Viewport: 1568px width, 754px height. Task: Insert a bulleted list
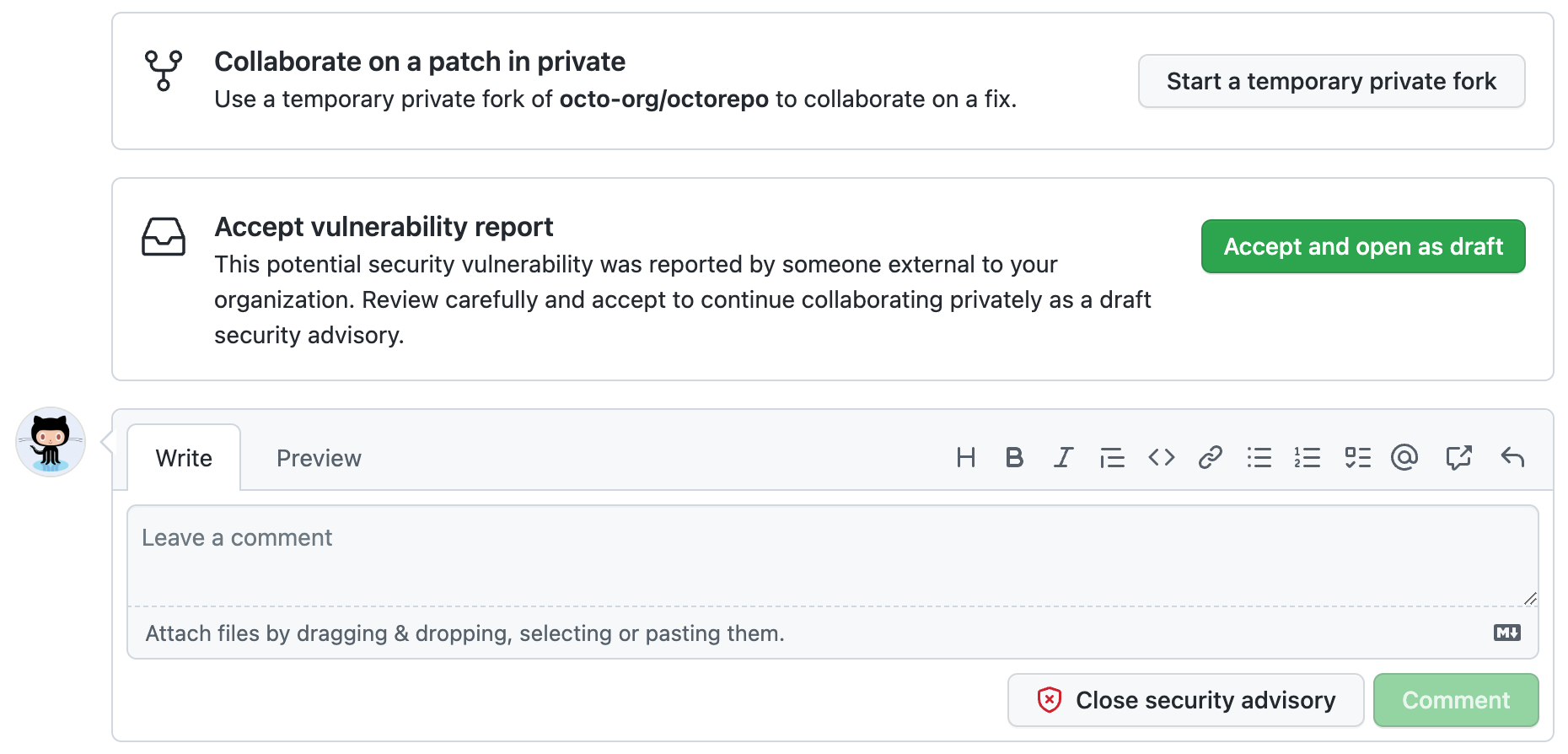1259,458
